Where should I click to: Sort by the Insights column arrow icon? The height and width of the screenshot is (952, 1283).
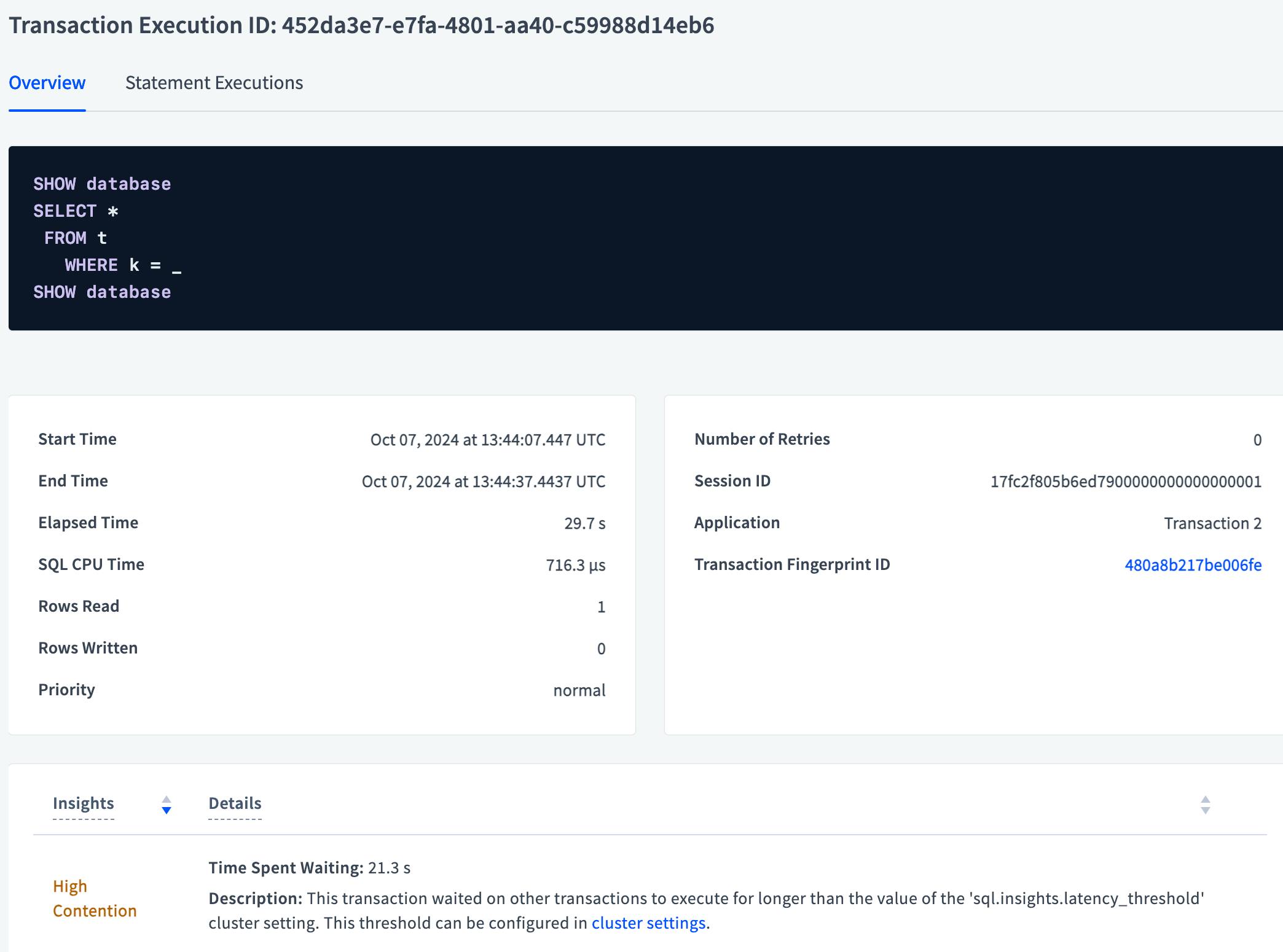(167, 805)
